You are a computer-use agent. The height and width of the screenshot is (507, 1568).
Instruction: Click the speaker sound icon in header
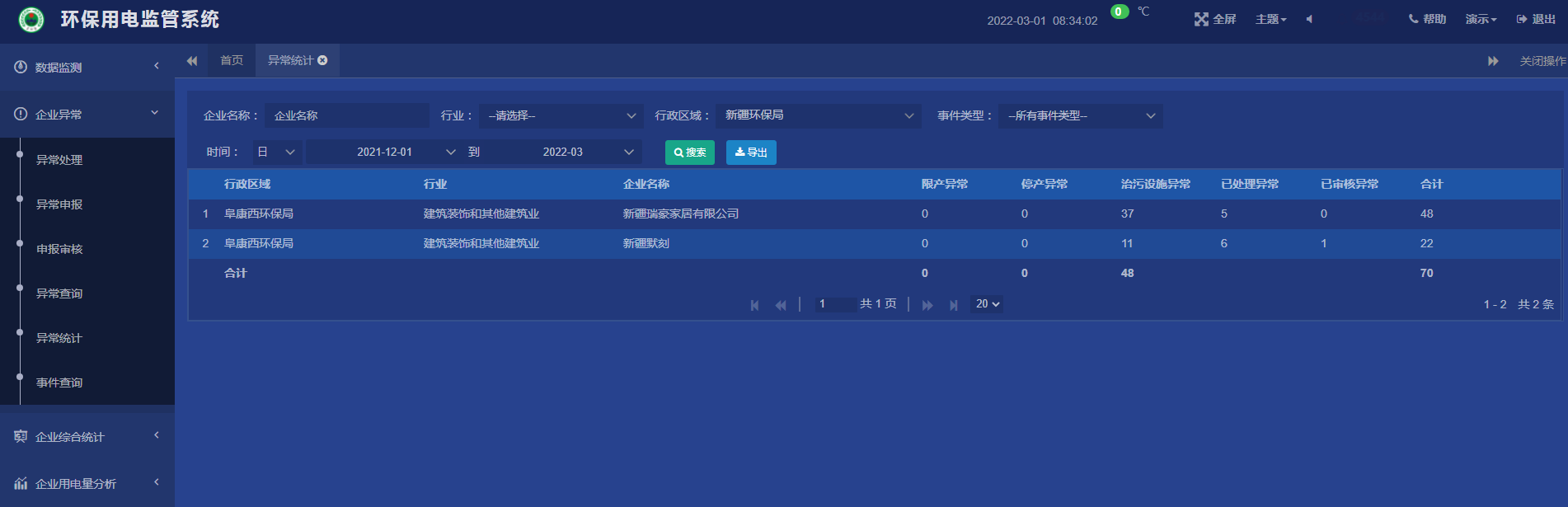(x=1309, y=19)
